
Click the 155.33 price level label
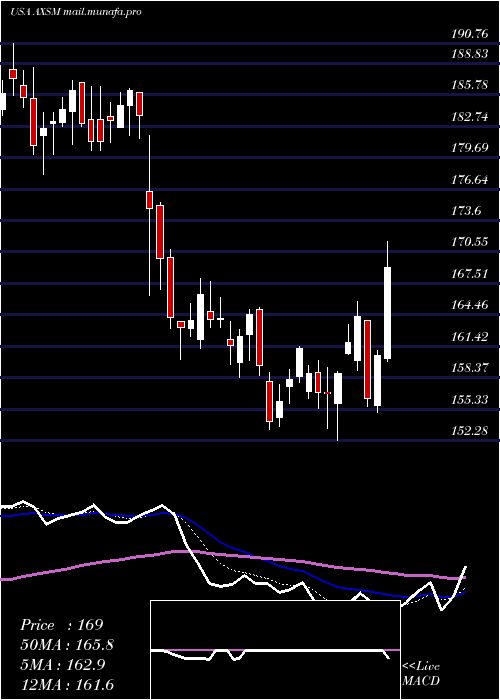469,400
